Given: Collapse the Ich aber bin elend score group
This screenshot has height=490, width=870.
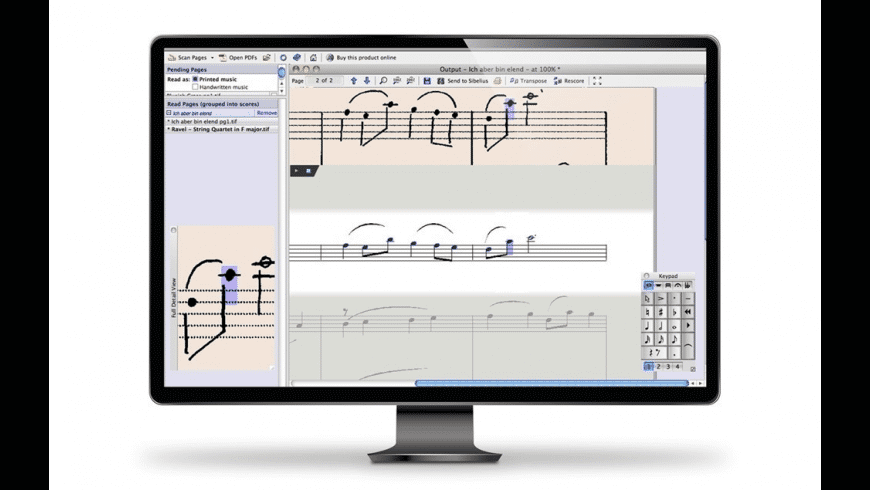Looking at the screenshot, I should (169, 113).
